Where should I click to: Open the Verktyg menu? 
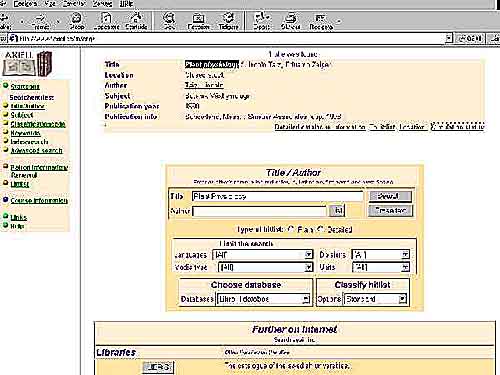coord(102,4)
